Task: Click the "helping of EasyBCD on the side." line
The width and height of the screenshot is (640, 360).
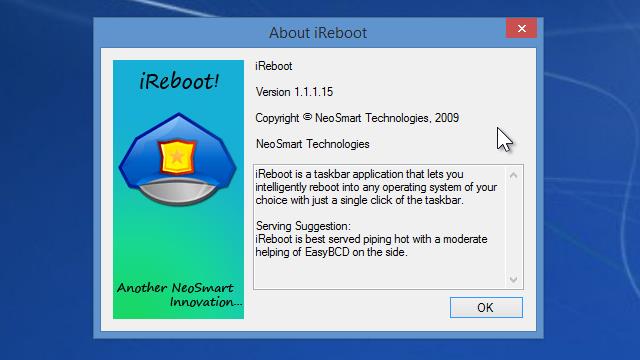Action: click(x=331, y=252)
